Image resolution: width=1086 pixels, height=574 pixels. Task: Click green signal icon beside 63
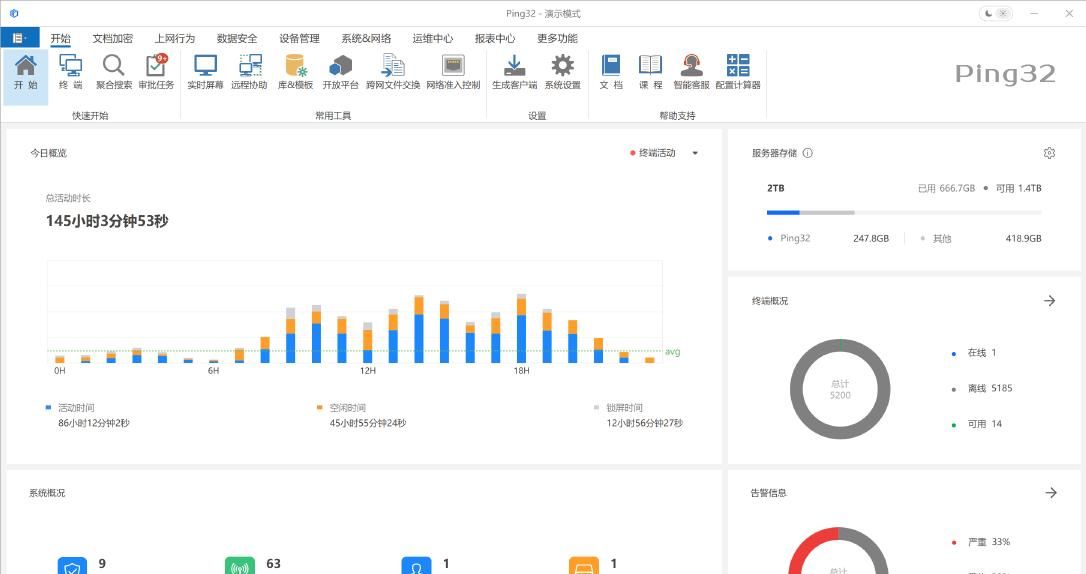(x=240, y=566)
